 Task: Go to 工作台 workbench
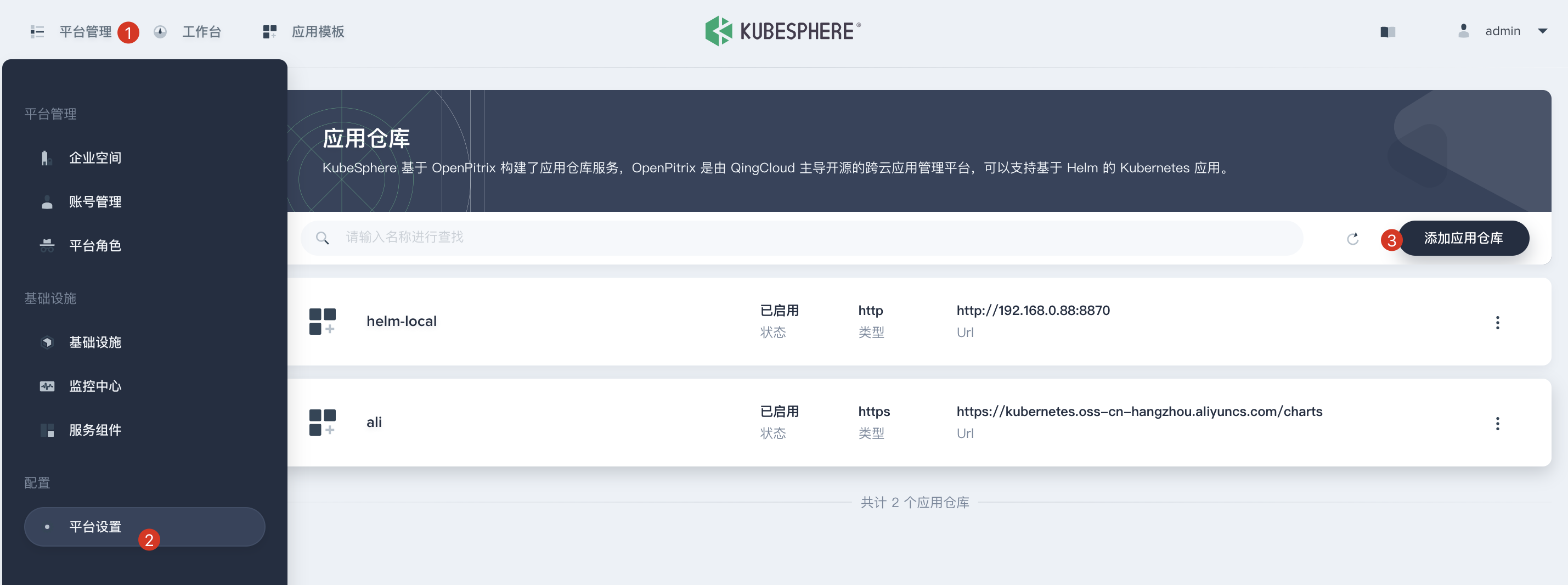pos(201,32)
